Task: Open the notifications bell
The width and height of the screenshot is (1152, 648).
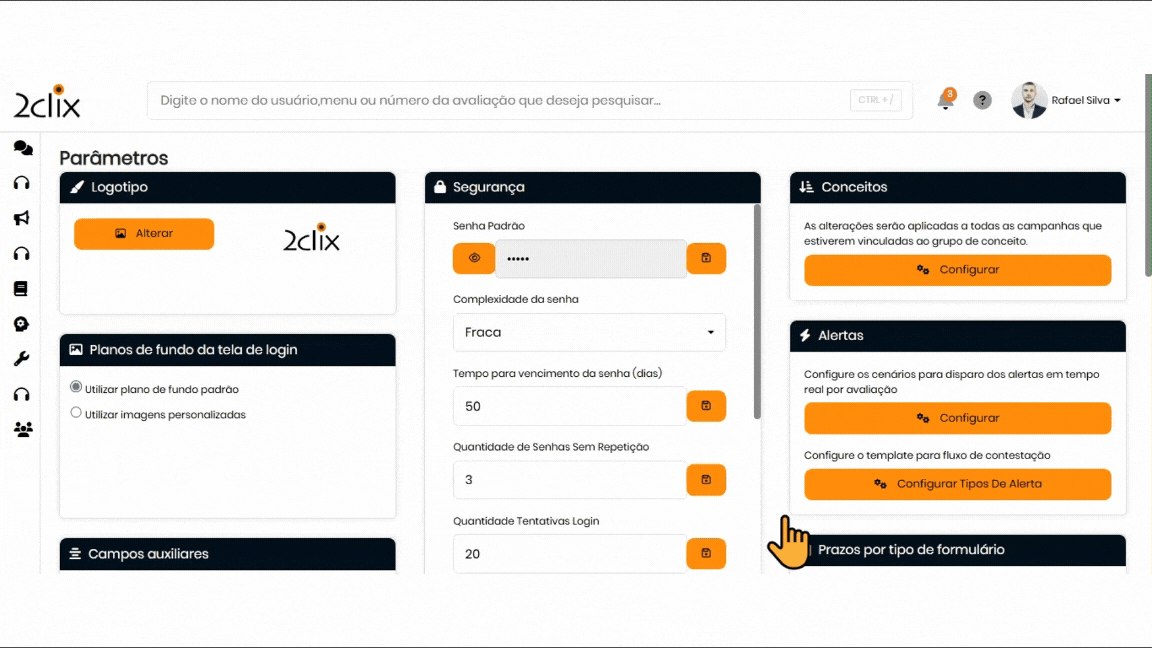Action: pyautogui.click(x=945, y=101)
